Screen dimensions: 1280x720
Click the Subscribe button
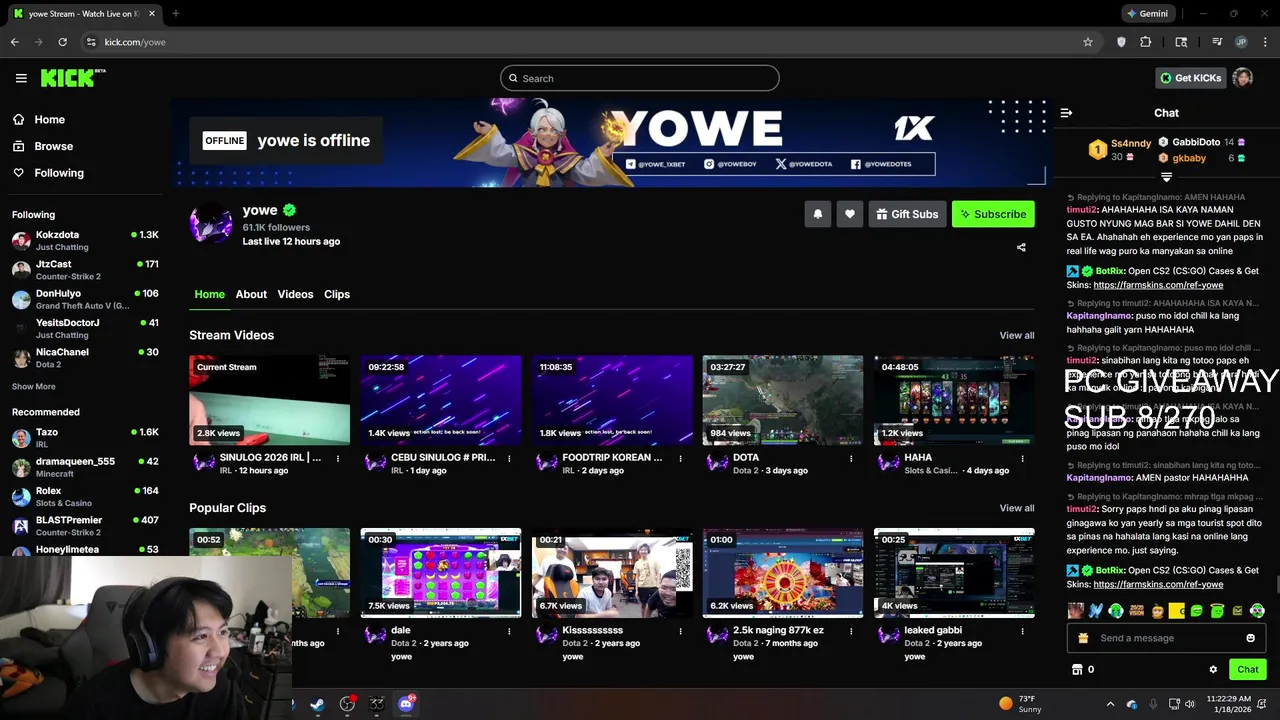pyautogui.click(x=993, y=214)
